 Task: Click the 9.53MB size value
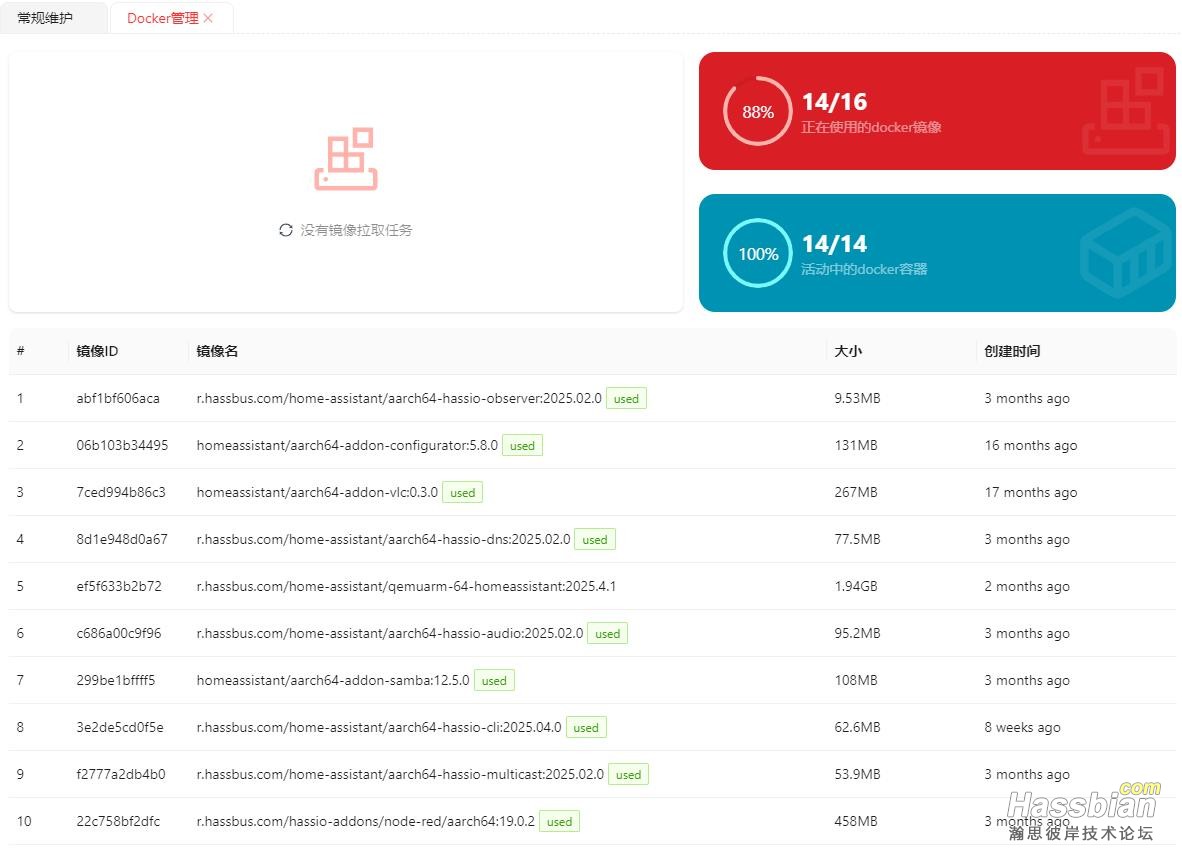pos(857,398)
